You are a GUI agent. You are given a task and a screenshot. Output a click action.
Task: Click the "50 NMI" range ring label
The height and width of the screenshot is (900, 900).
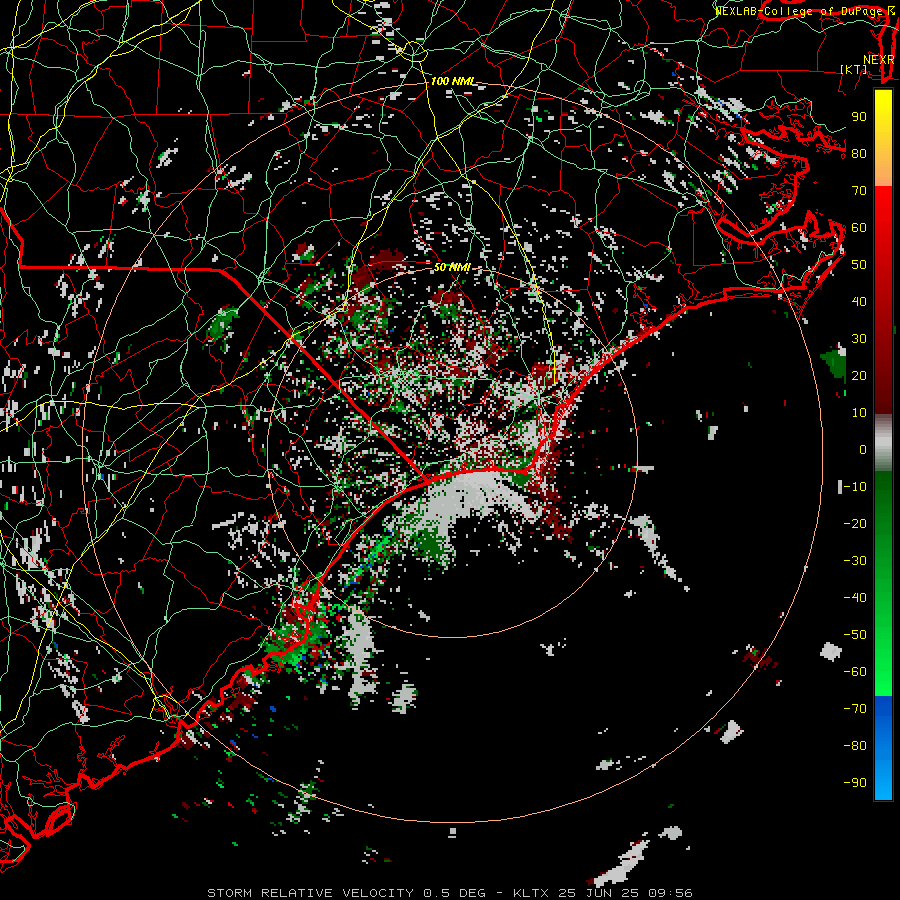452,267
